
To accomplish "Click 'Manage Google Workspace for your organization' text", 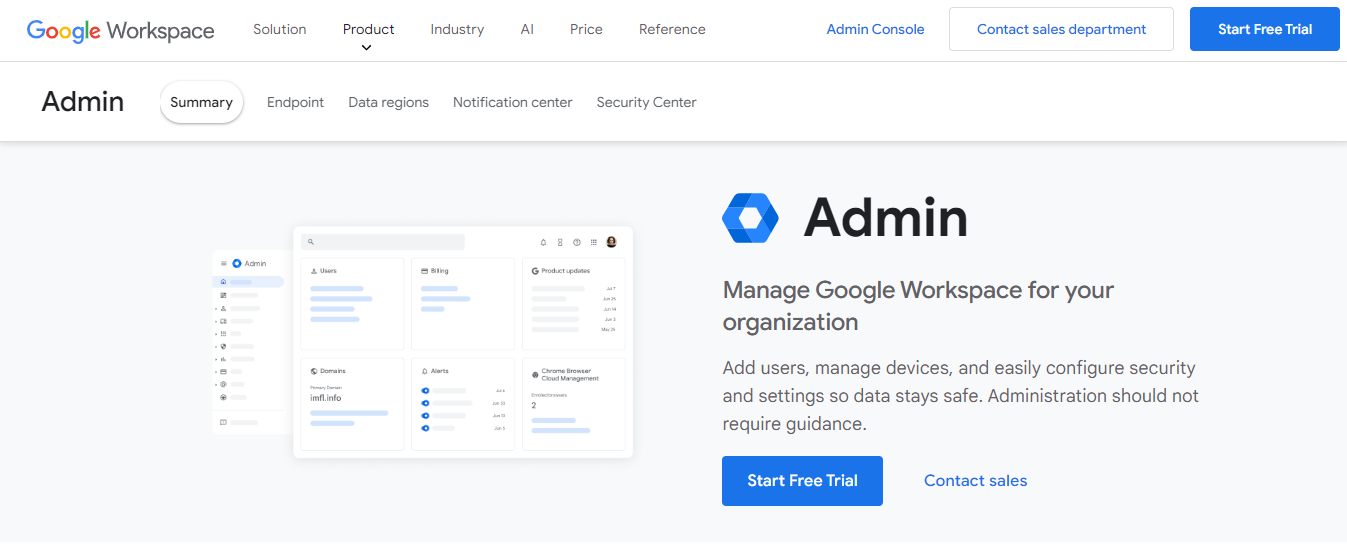I will (x=918, y=306).
